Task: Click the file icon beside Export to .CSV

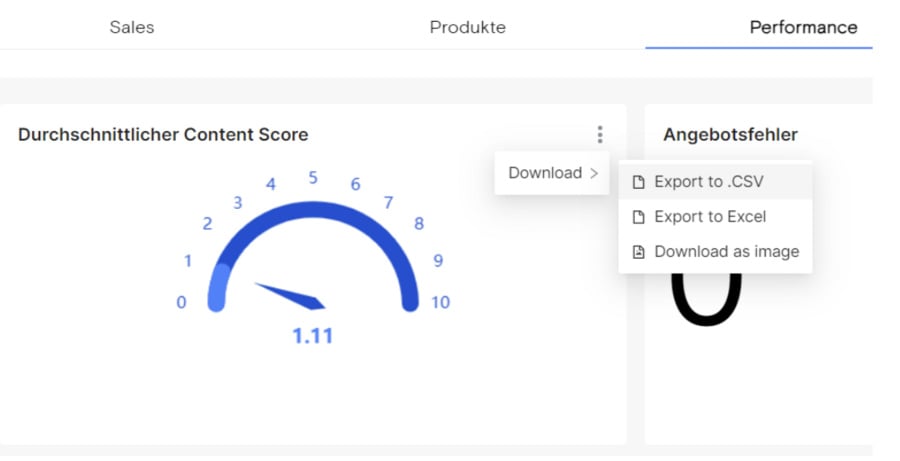Action: click(638, 182)
